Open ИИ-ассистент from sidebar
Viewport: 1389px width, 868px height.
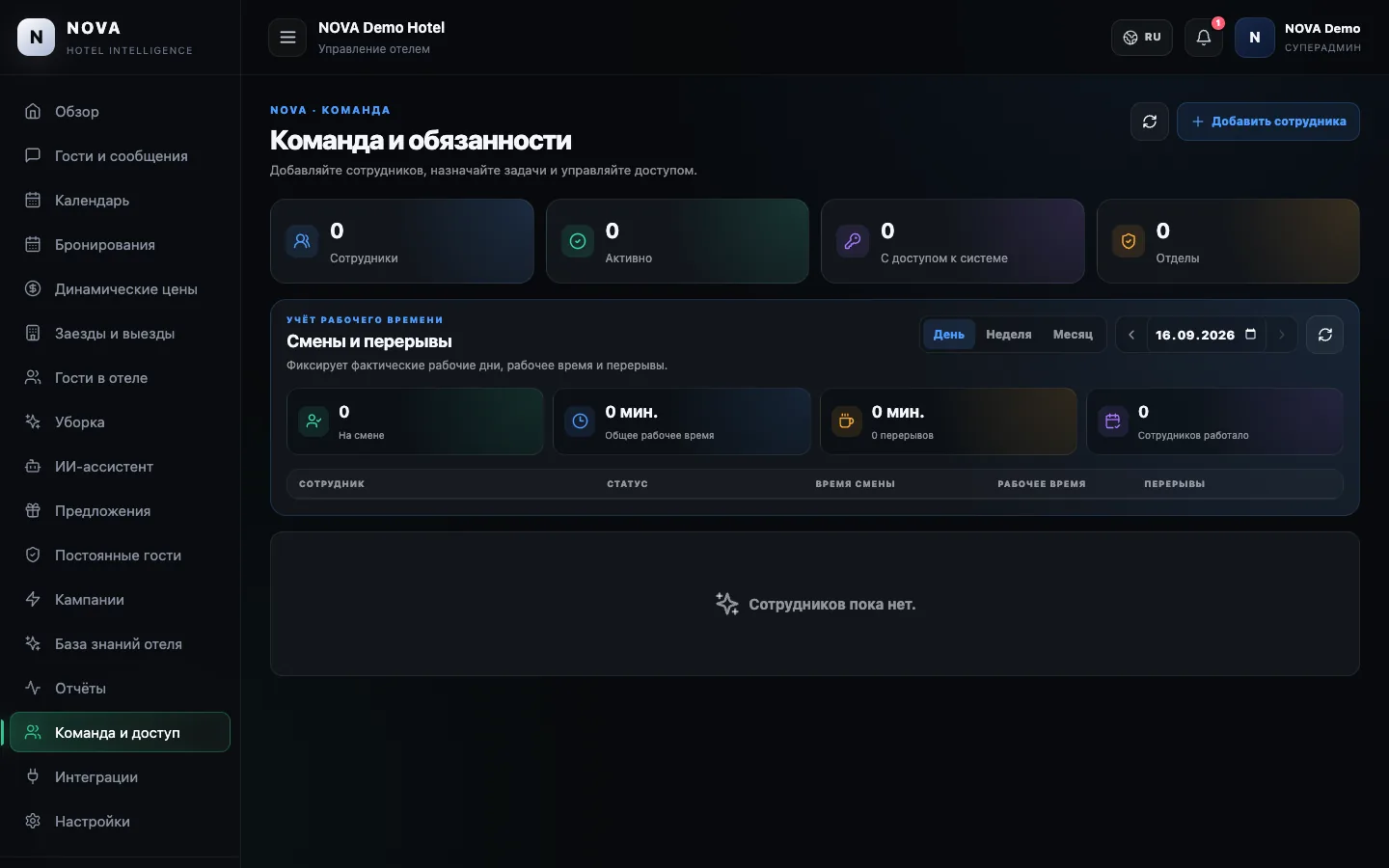120,467
